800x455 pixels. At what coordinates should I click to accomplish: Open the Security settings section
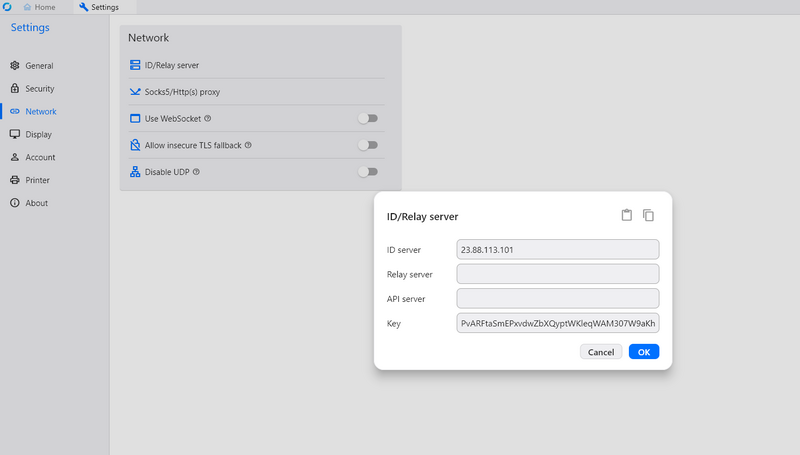pos(40,89)
